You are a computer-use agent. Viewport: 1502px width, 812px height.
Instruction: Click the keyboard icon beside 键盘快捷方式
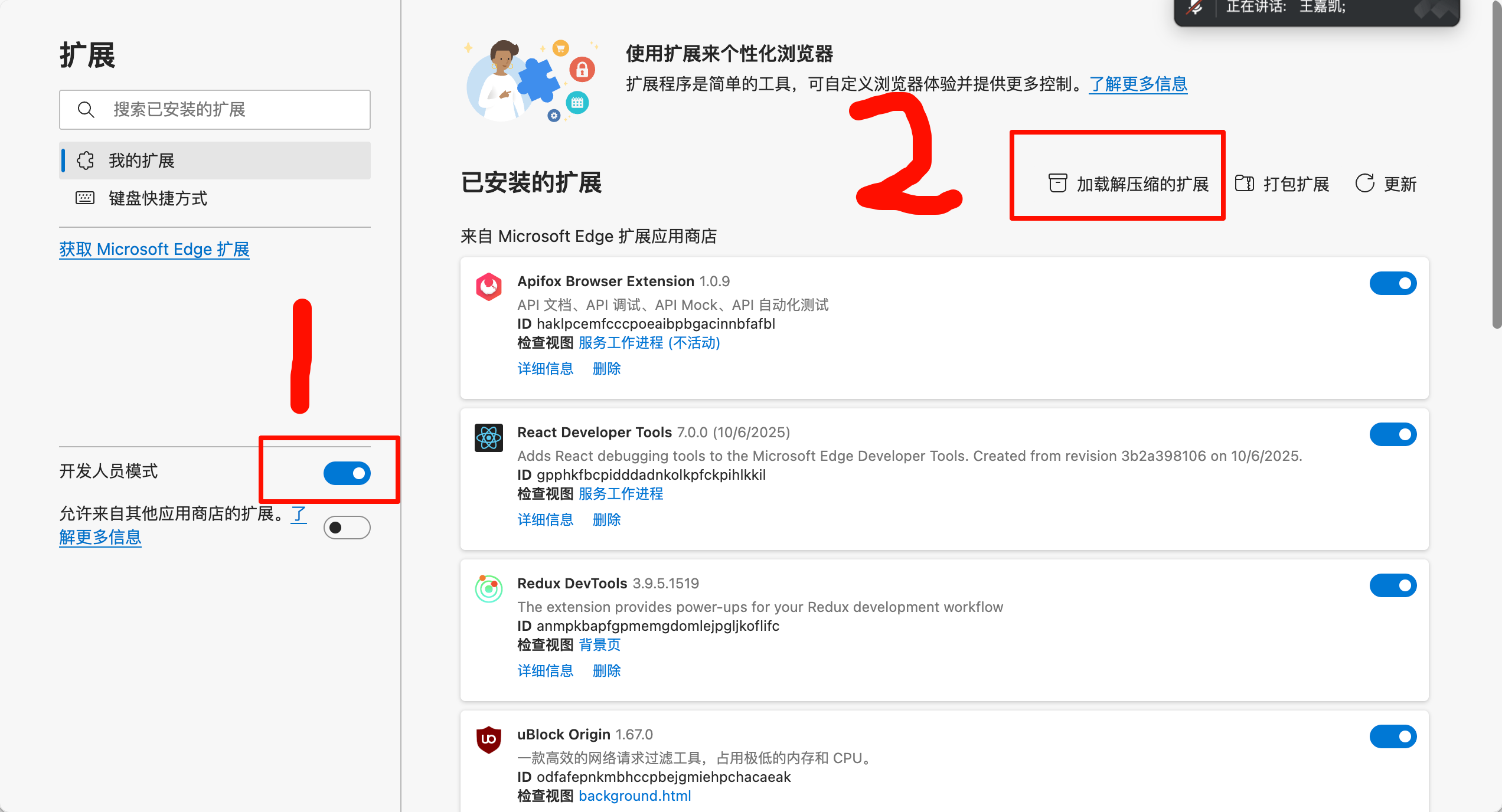(x=85, y=198)
